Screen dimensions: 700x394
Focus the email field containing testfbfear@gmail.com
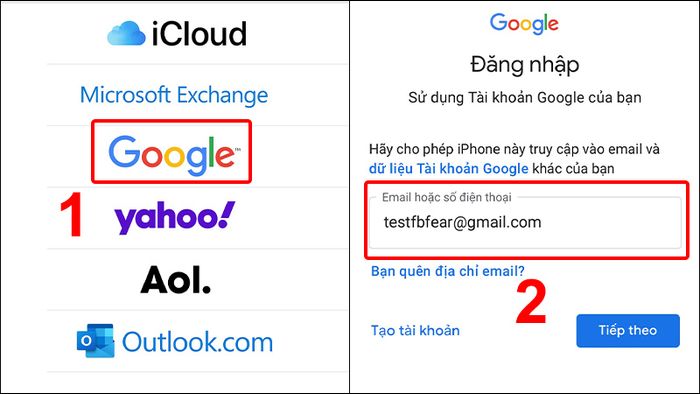point(525,222)
